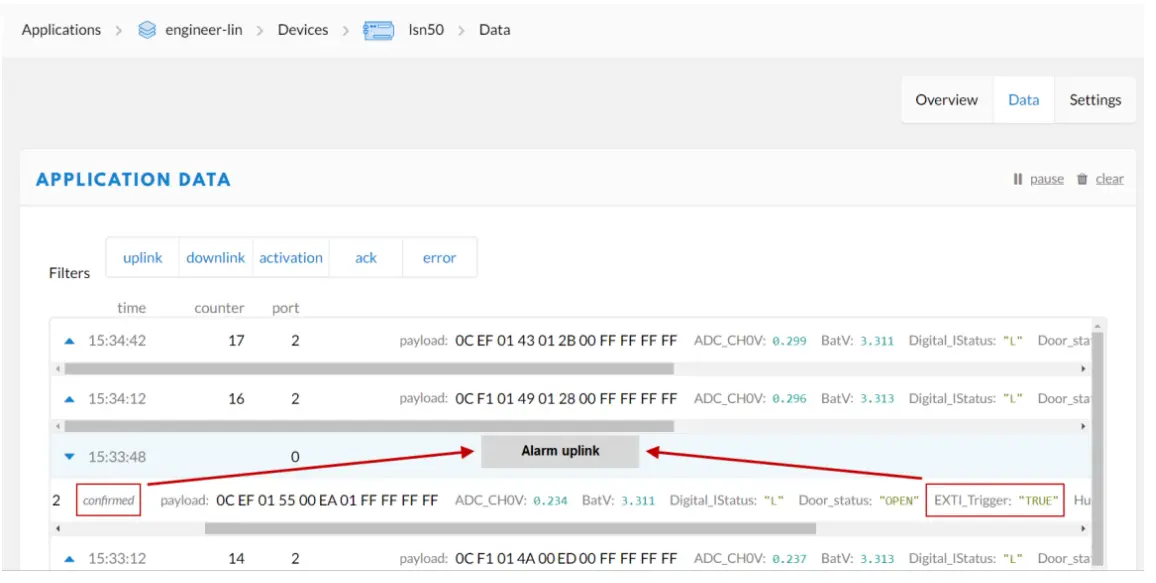Open the engineer-lin application stack icon
1156x583 pixels.
point(147,30)
